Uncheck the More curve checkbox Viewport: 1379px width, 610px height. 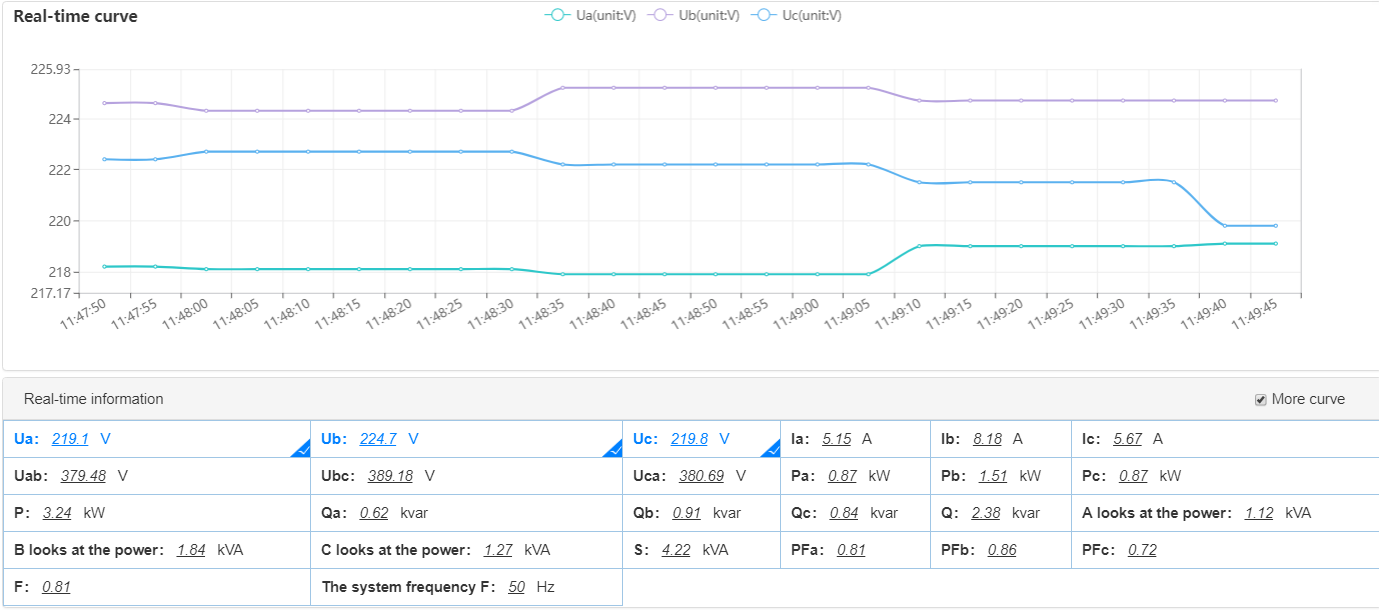[x=1261, y=400]
